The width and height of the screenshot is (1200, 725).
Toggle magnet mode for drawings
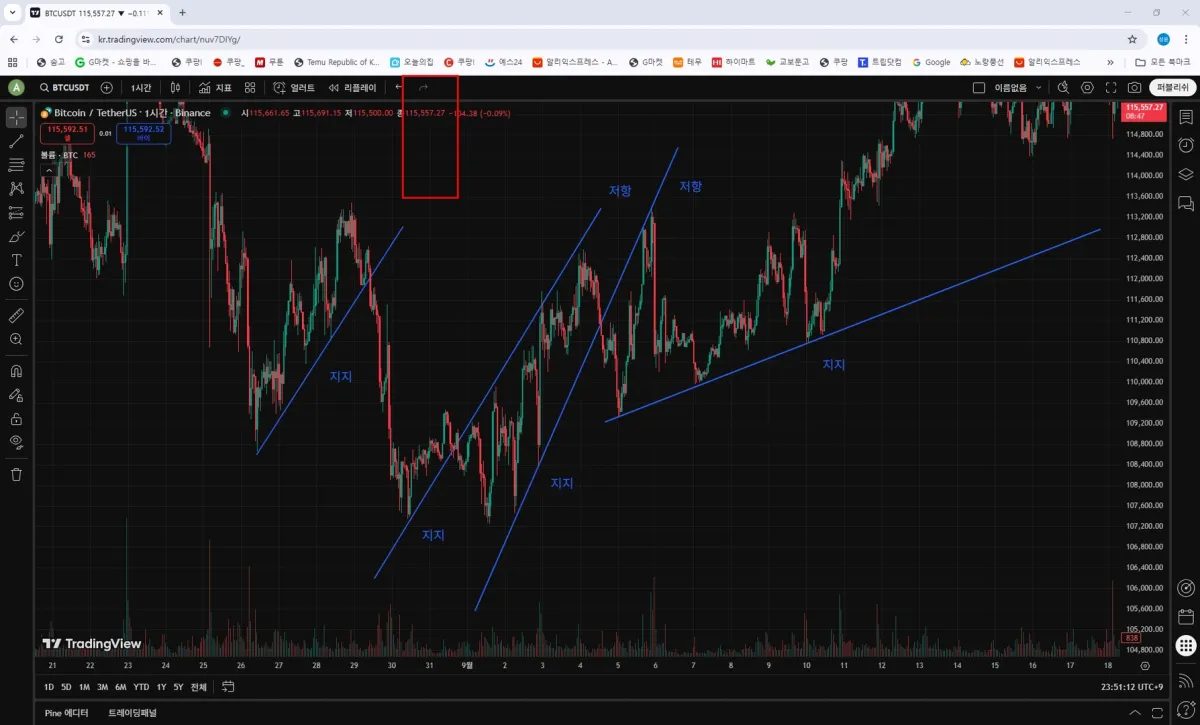click(16, 371)
